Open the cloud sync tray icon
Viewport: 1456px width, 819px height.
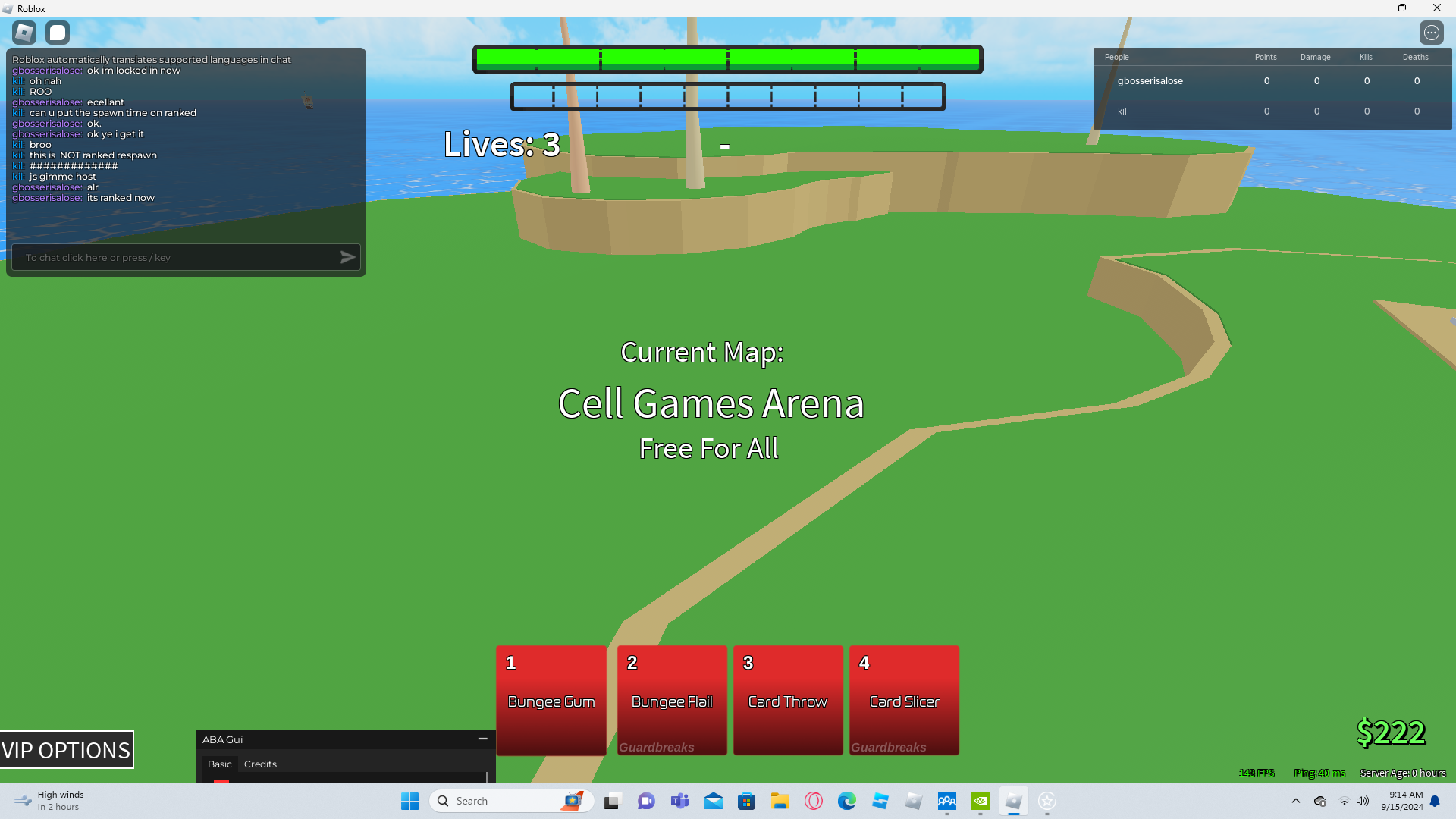pos(1320,801)
